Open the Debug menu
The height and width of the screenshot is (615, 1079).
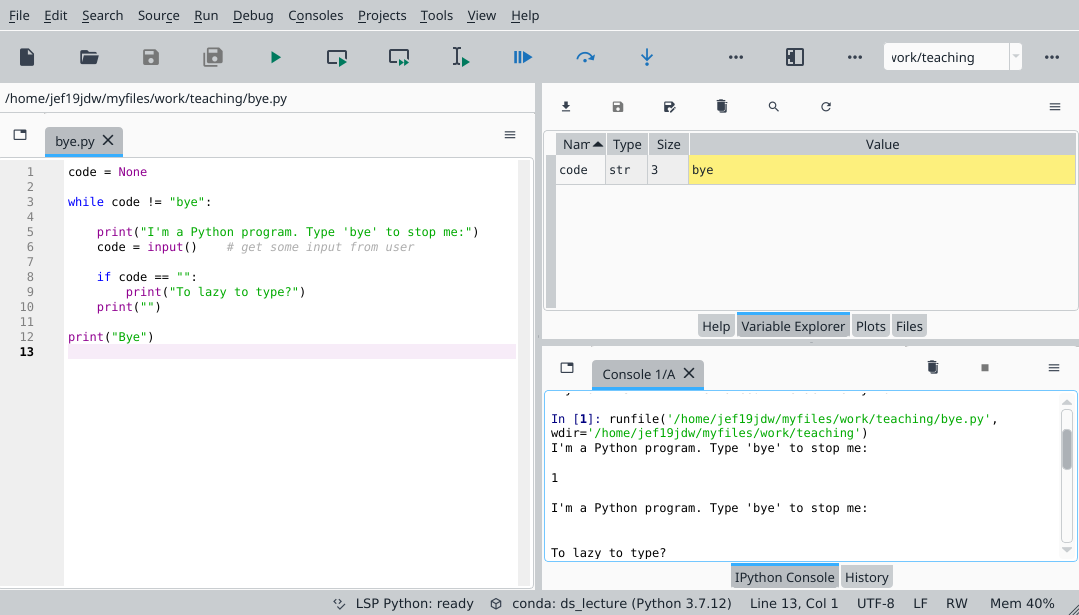pos(253,15)
